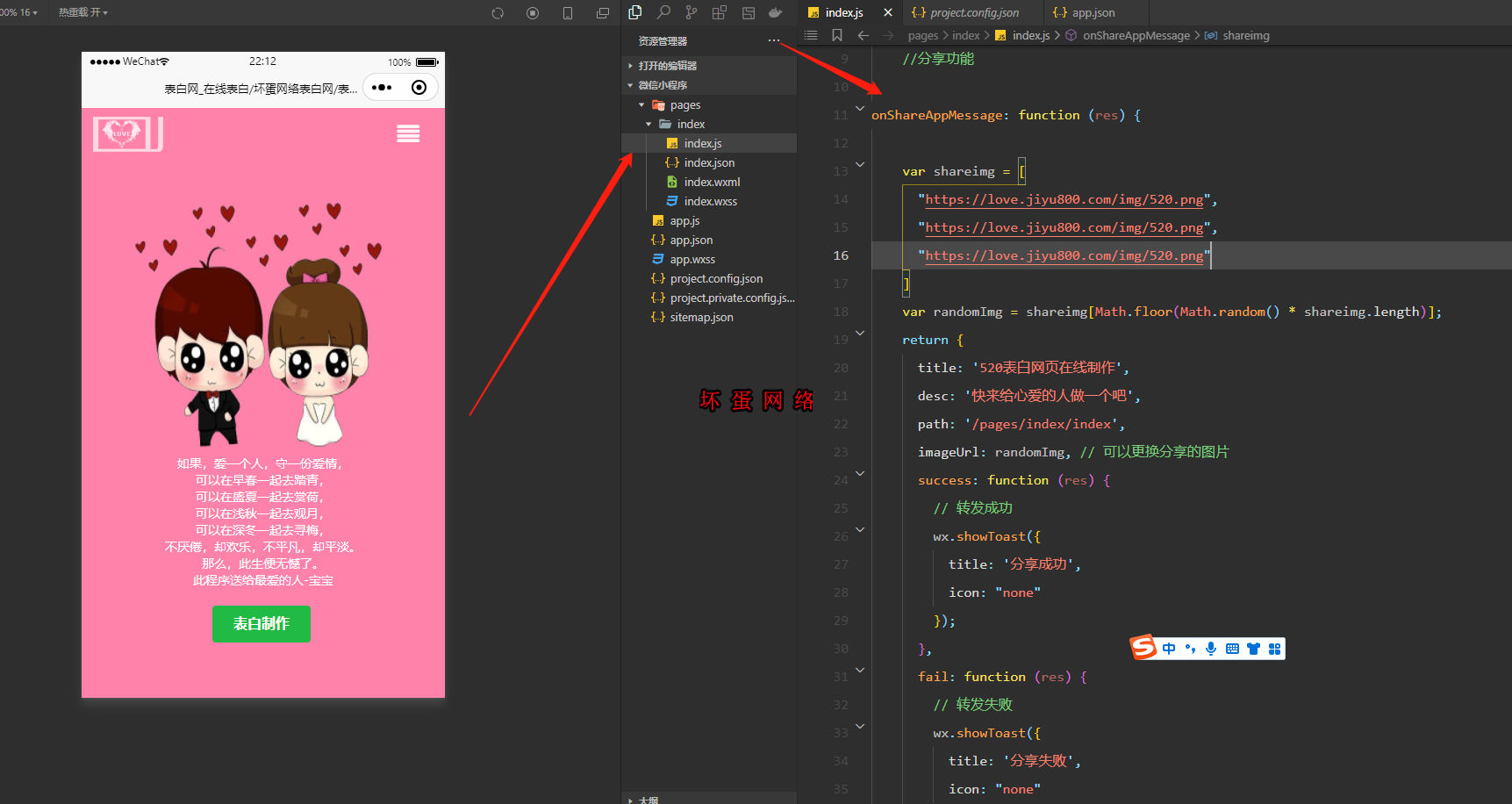
Task: Click the URL on line 14
Action: [1064, 199]
